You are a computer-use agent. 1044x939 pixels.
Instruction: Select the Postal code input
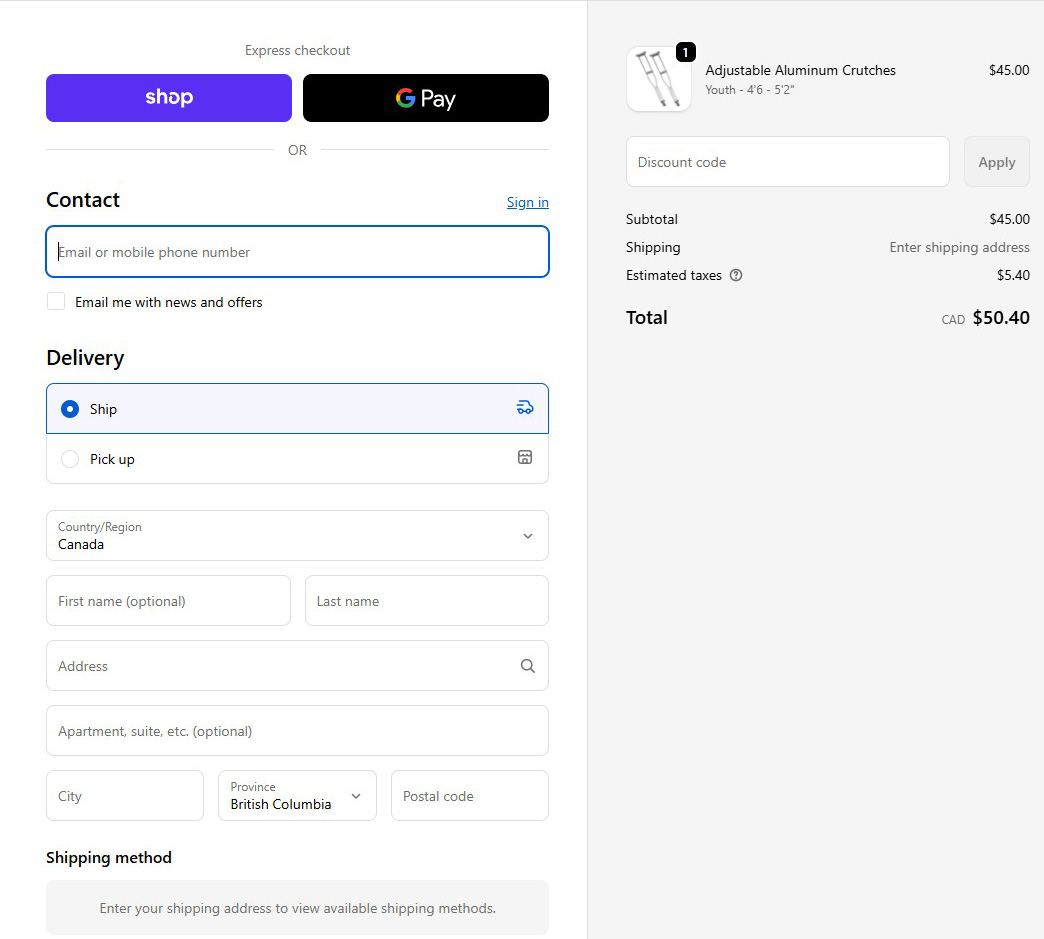pyautogui.click(x=469, y=796)
